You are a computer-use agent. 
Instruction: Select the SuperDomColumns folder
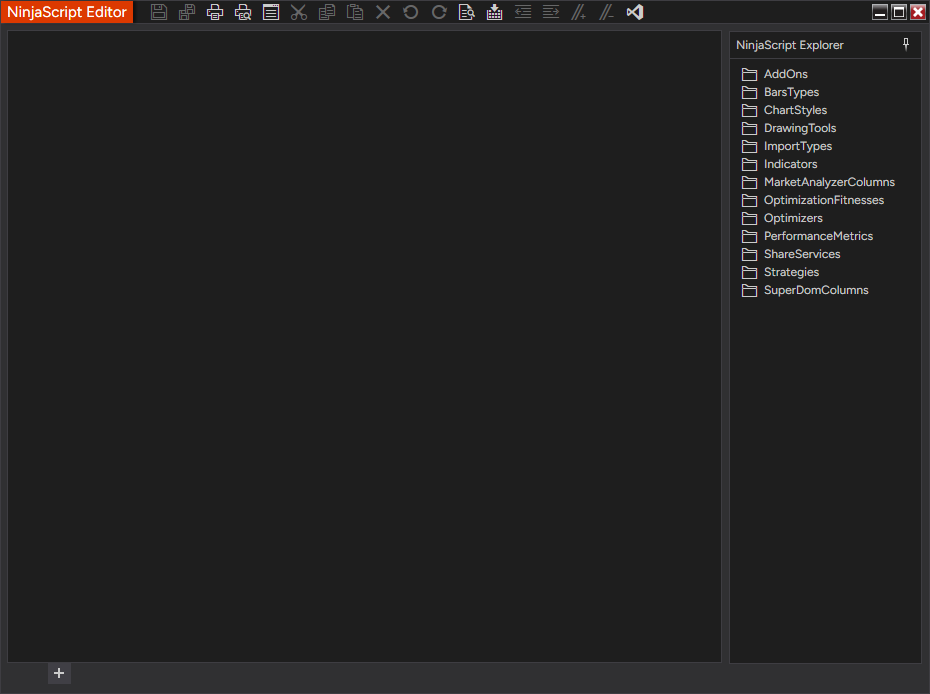tap(805, 290)
